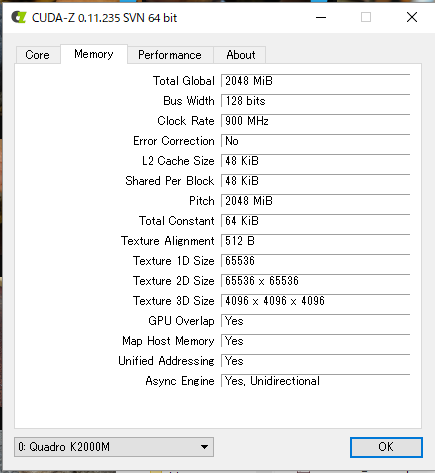Click the Texture 3D Size label
Viewport: 435px width, 473px height.
pyautogui.click(x=174, y=301)
